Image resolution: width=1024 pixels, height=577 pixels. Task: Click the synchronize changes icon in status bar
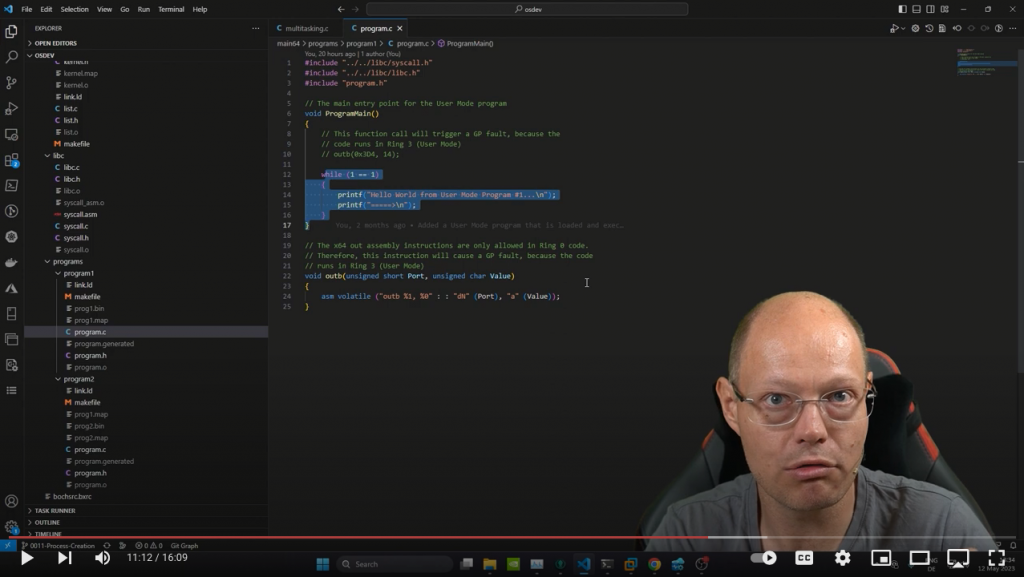[106, 546]
